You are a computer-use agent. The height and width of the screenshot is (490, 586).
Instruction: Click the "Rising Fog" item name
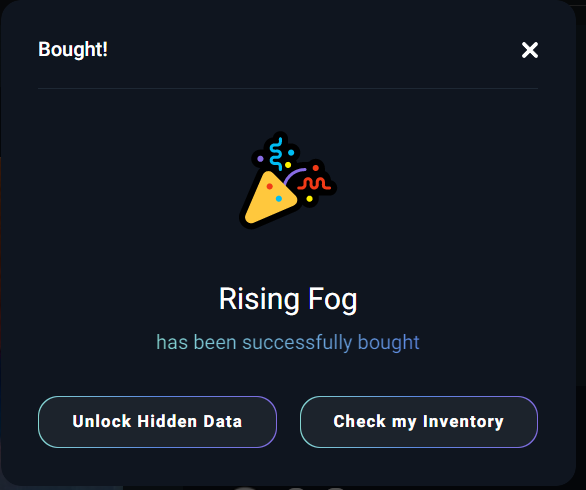[x=288, y=299]
